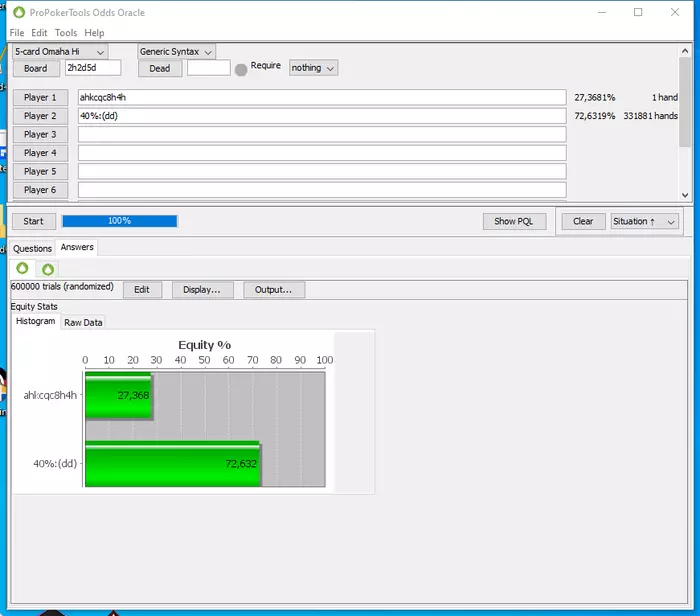Click the Equity % chart title

204,345
